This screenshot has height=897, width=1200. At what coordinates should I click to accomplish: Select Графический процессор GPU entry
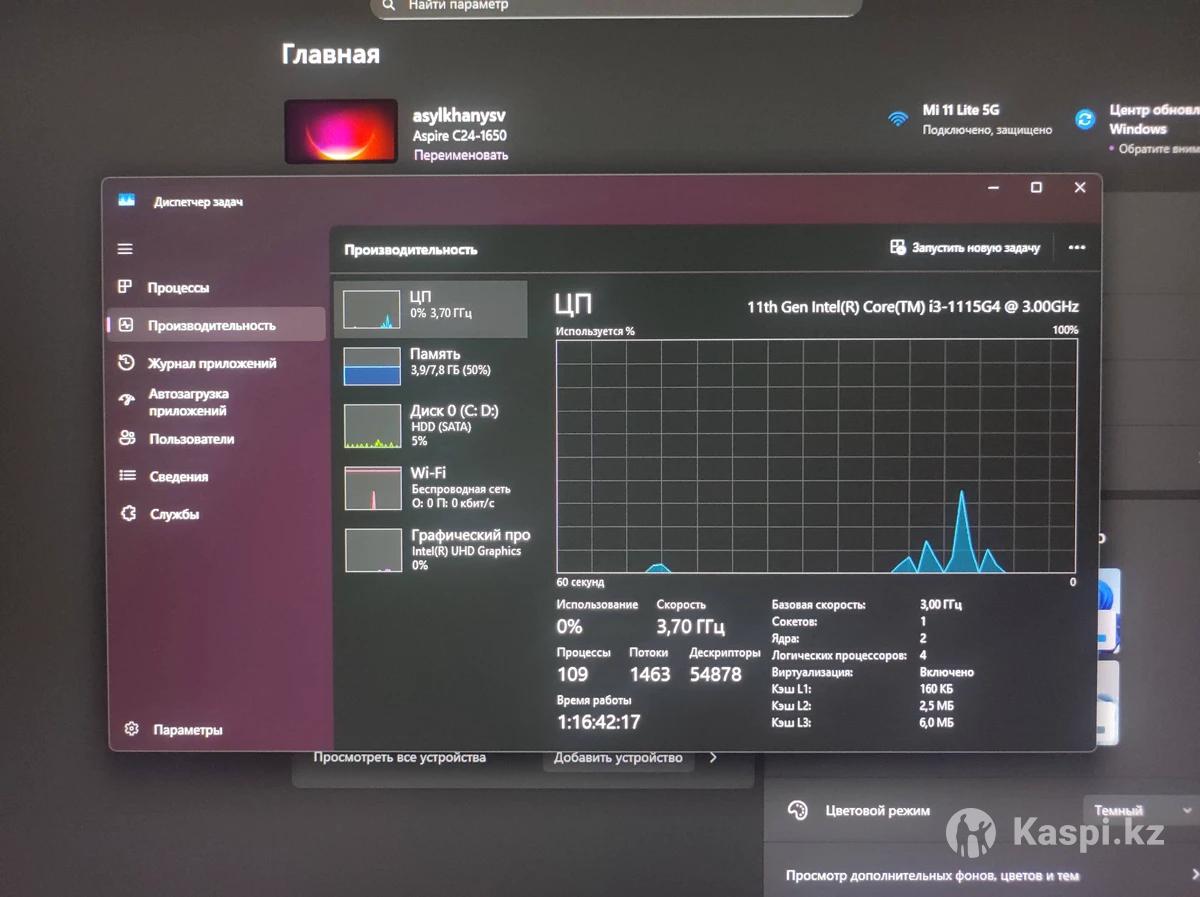click(x=430, y=549)
